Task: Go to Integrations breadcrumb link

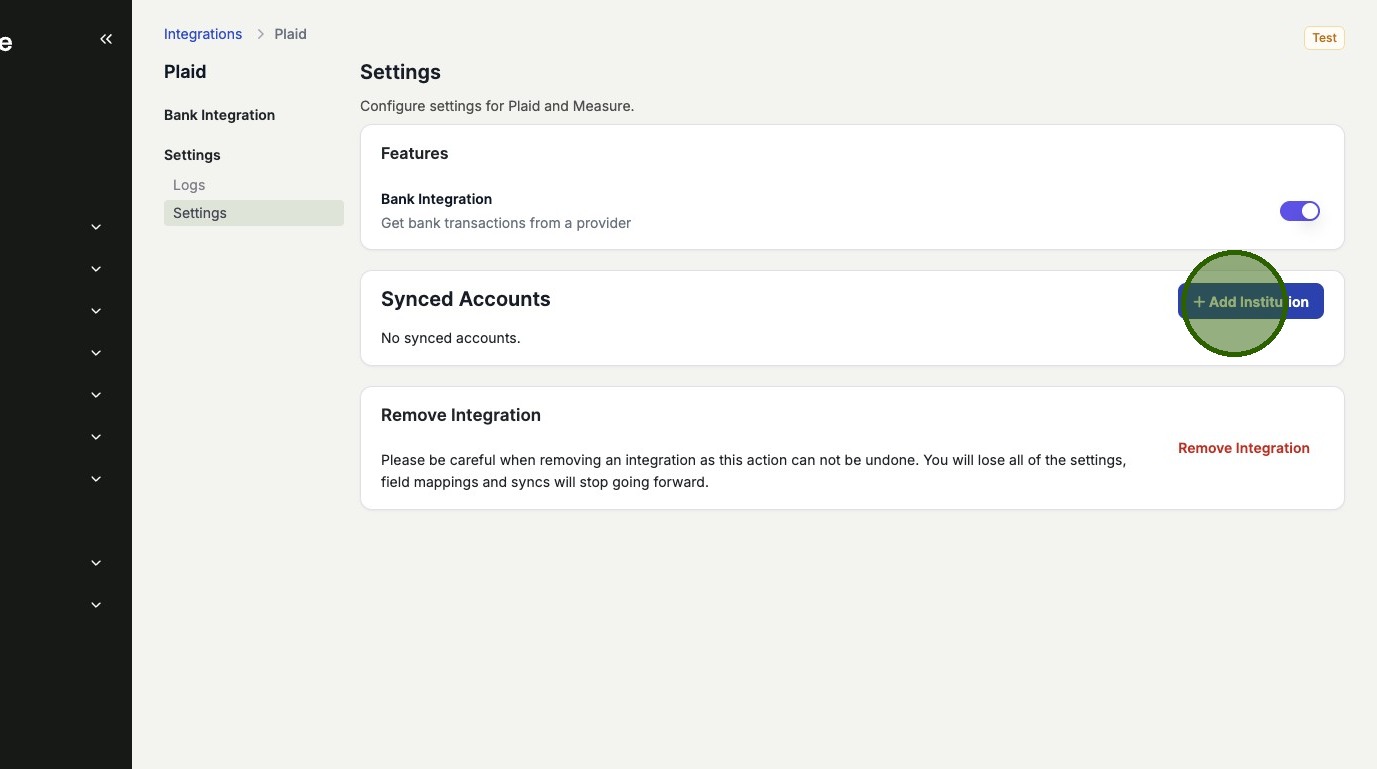Action: (203, 34)
